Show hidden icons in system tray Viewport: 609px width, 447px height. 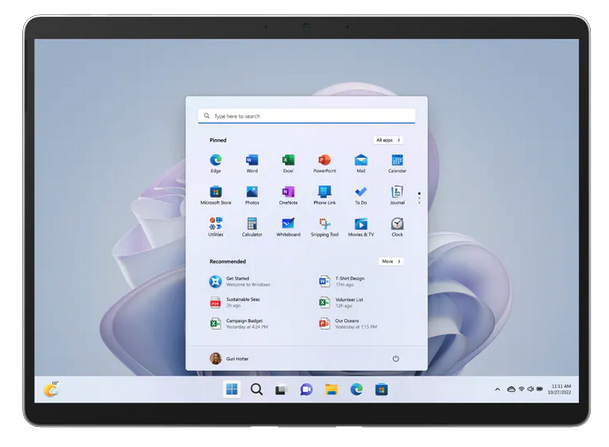(x=497, y=389)
